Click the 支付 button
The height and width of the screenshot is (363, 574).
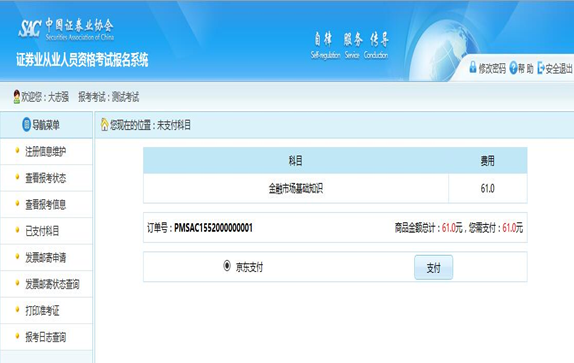(x=433, y=267)
